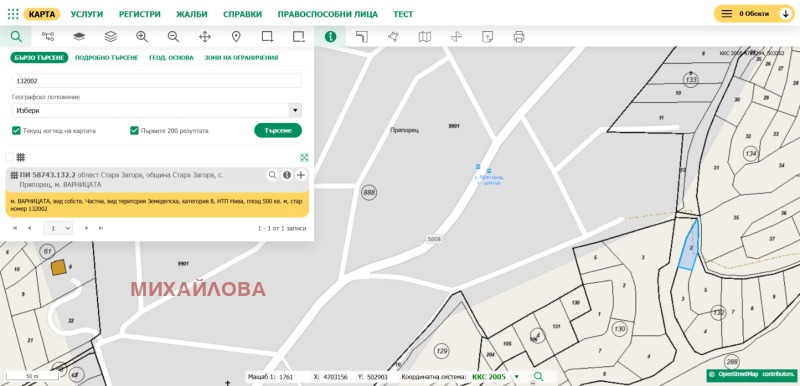Click the green Търсене search button
Viewport: 800px width, 386px height.
(x=278, y=131)
